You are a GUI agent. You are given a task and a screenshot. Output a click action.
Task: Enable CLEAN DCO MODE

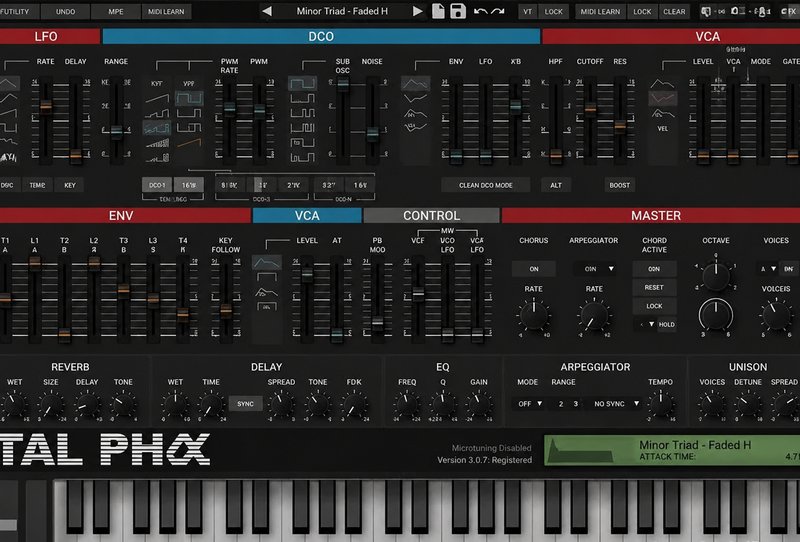pos(486,185)
